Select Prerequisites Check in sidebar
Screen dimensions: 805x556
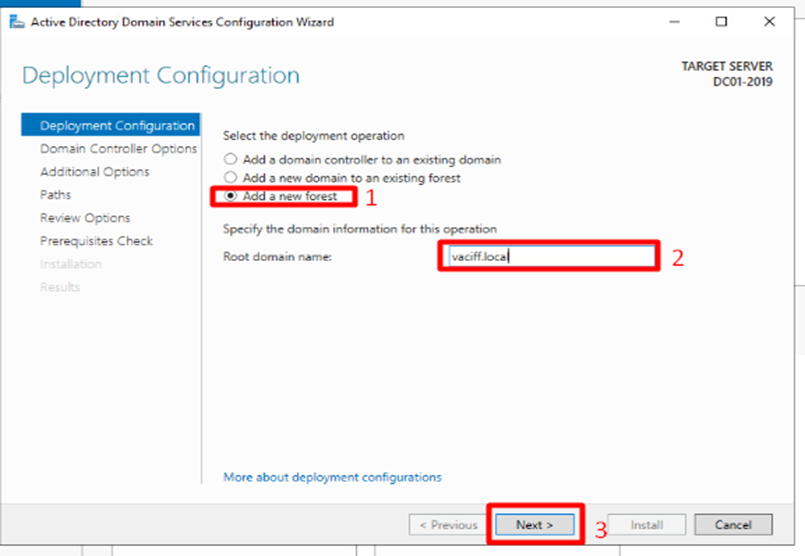click(x=96, y=241)
